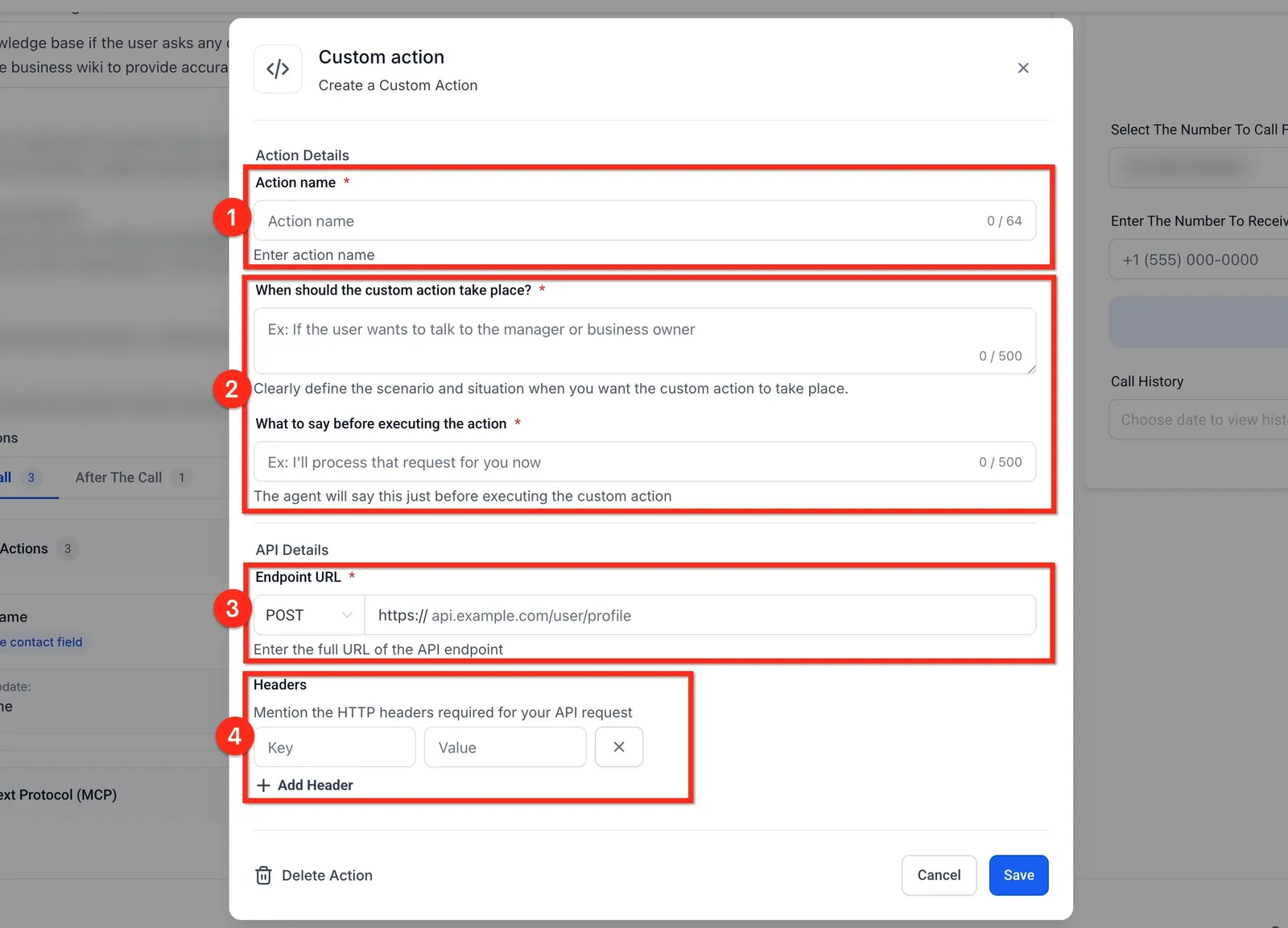This screenshot has height=928, width=1288.
Task: Click the dropdown chevron next to POST
Action: [x=347, y=615]
